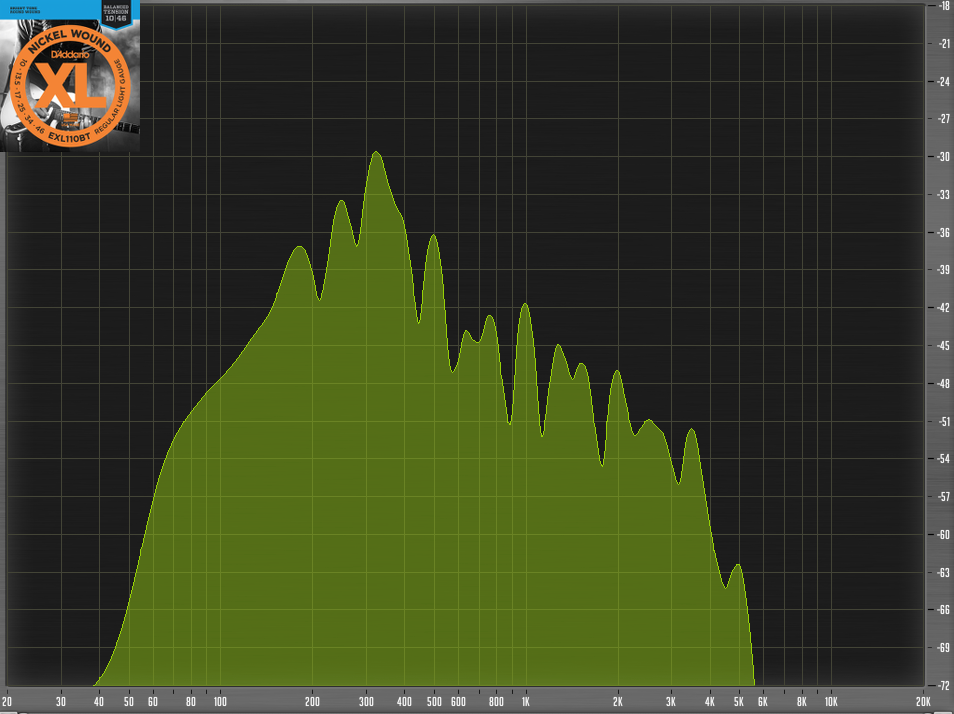Click the "-18" dB scale label

coord(943,5)
